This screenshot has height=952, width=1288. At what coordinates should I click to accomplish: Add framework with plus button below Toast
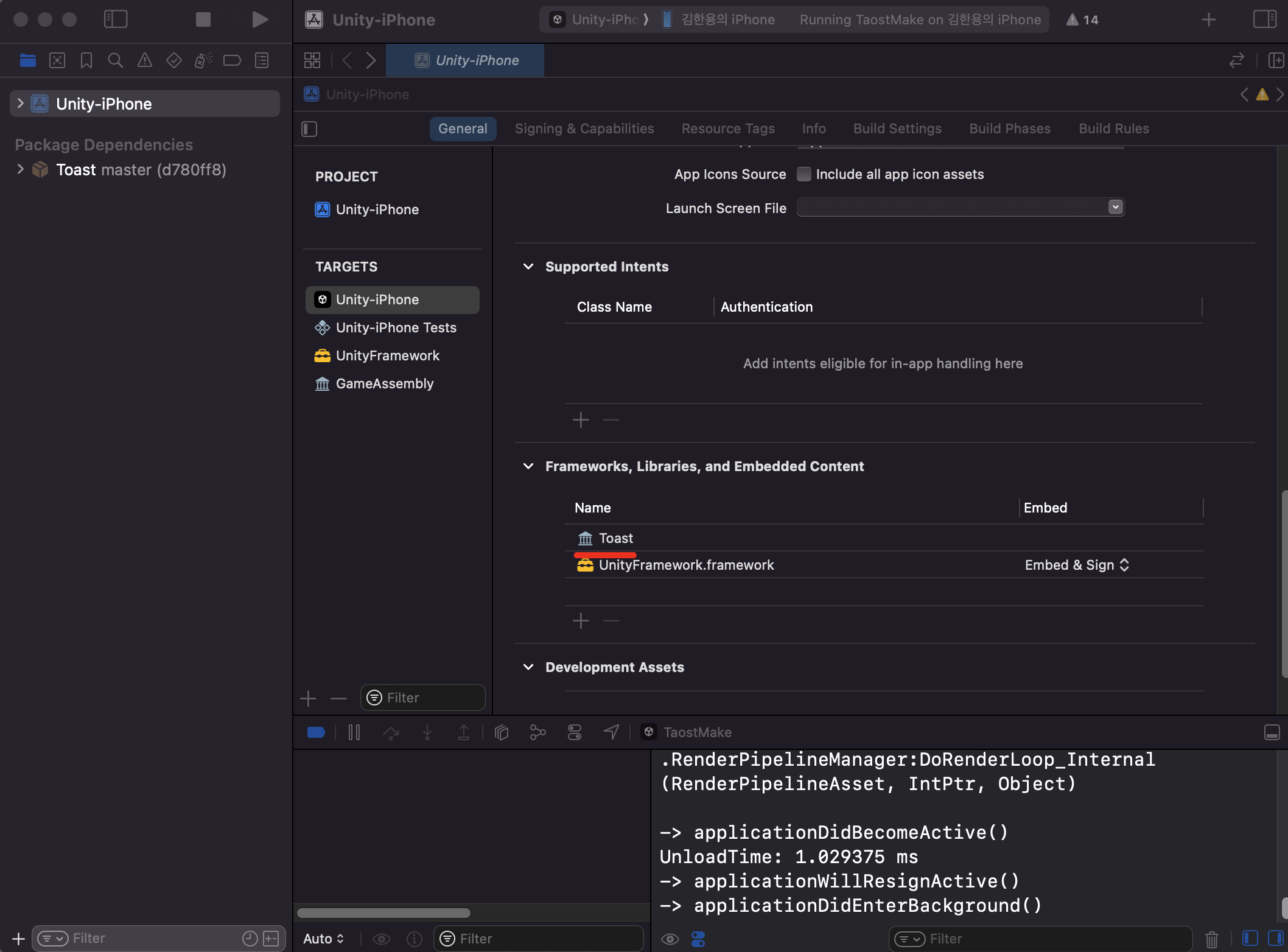pos(581,620)
